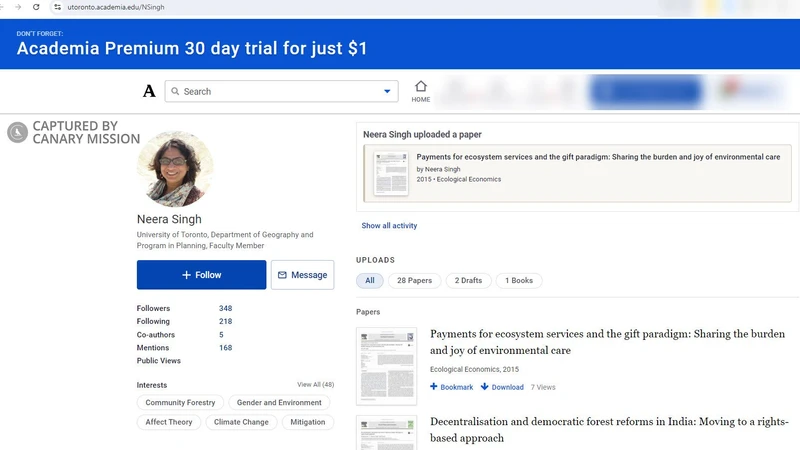
Task: Select Affect Theory interest tag
Action: (x=169, y=422)
